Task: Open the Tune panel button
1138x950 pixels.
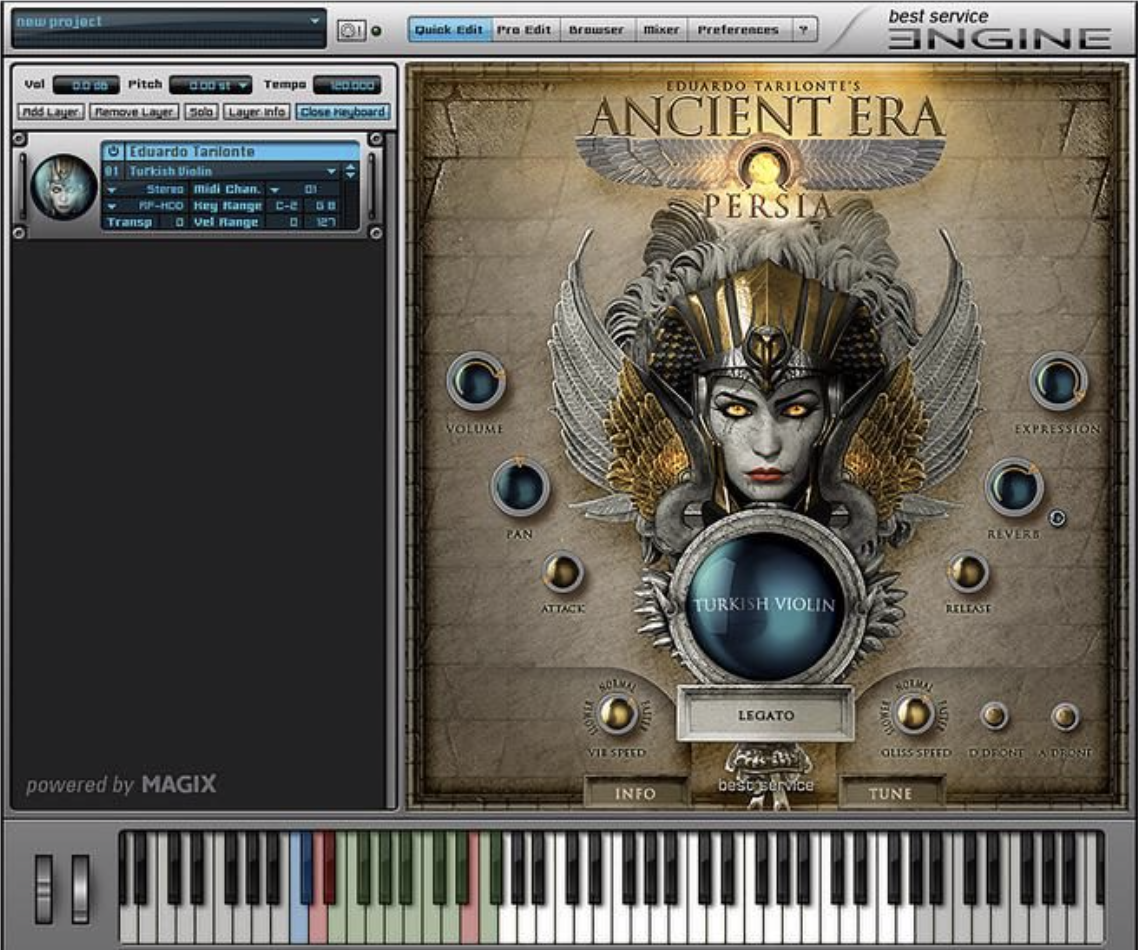Action: tap(891, 793)
